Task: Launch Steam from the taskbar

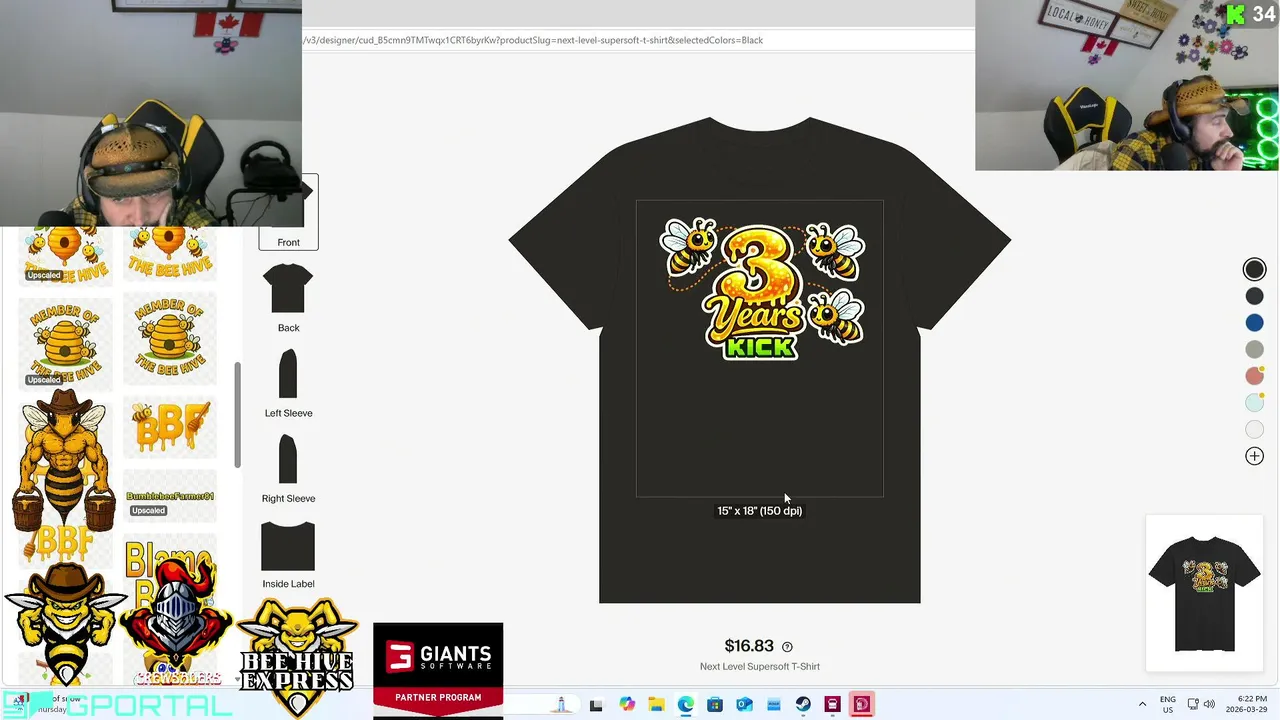Action: pyautogui.click(x=803, y=705)
